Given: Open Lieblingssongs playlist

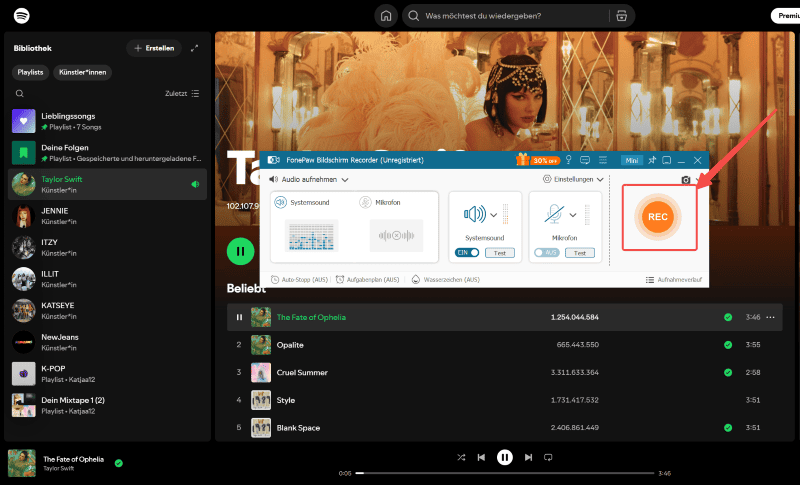Looking at the screenshot, I should point(108,121).
